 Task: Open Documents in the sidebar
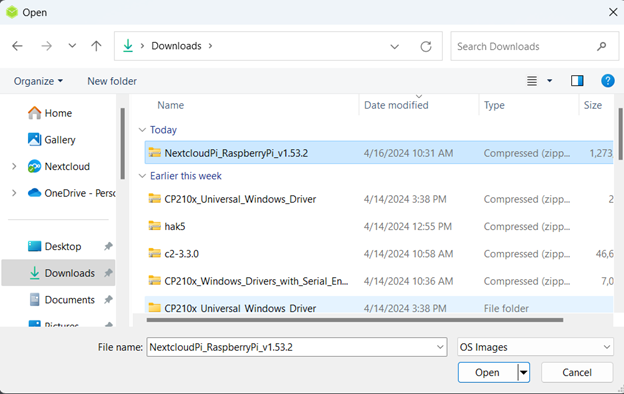tap(62, 300)
